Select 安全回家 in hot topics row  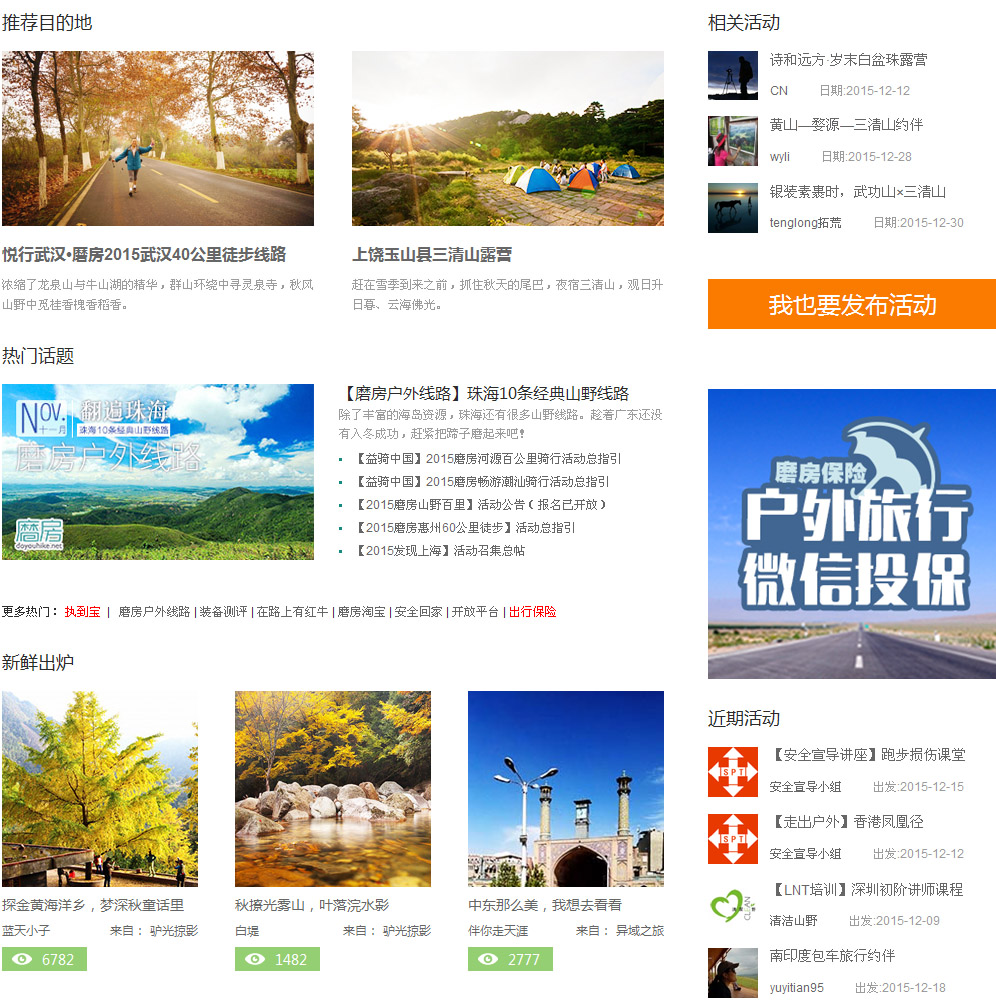coord(418,612)
